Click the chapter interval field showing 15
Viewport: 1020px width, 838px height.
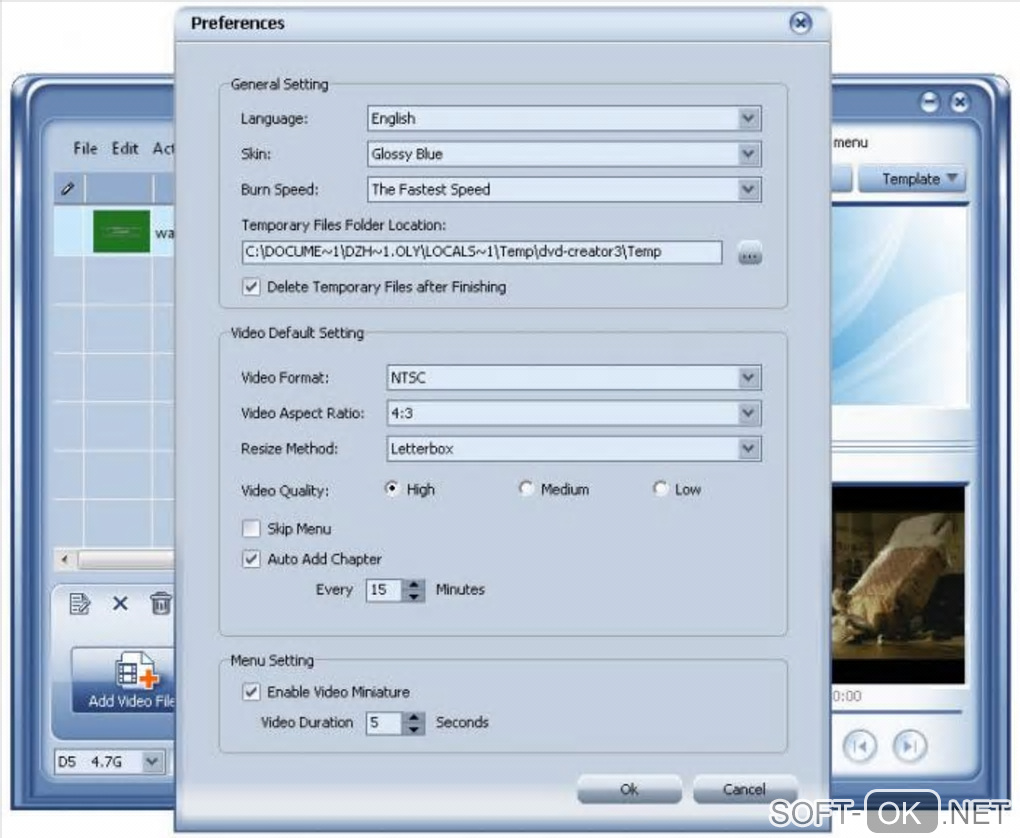click(384, 590)
